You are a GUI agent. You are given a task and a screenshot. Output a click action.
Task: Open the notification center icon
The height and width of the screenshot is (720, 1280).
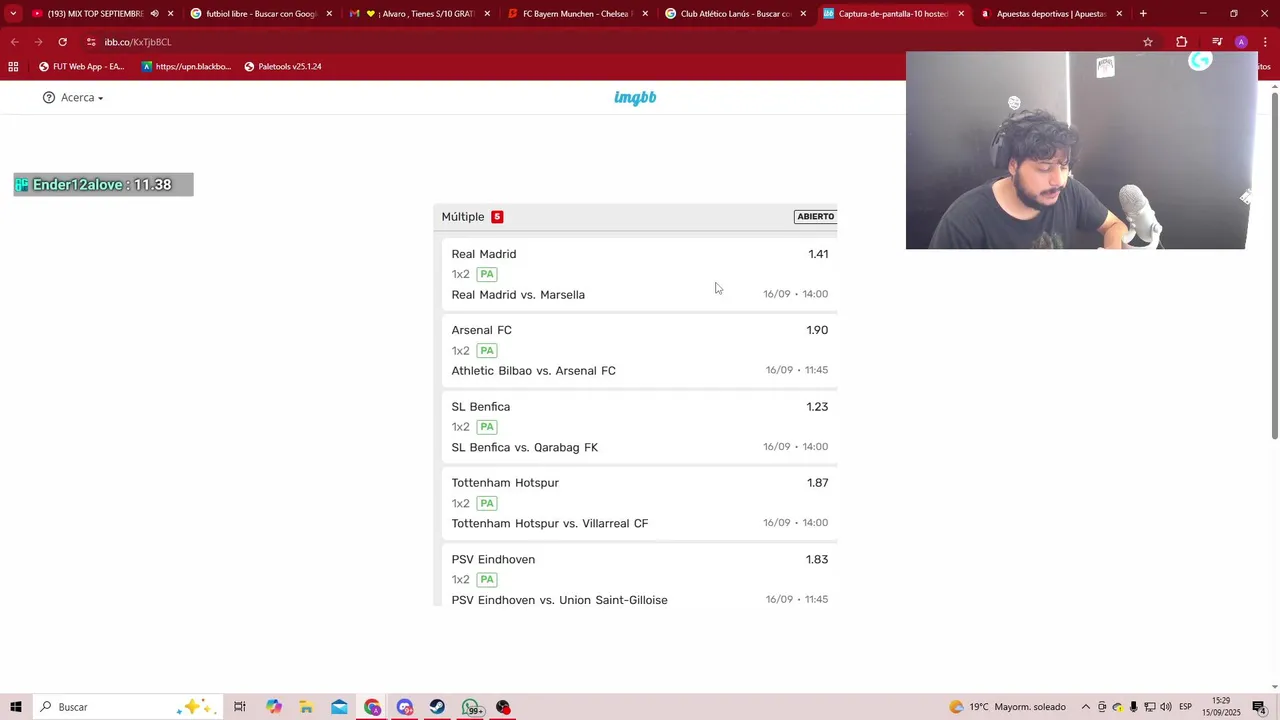click(1259, 707)
